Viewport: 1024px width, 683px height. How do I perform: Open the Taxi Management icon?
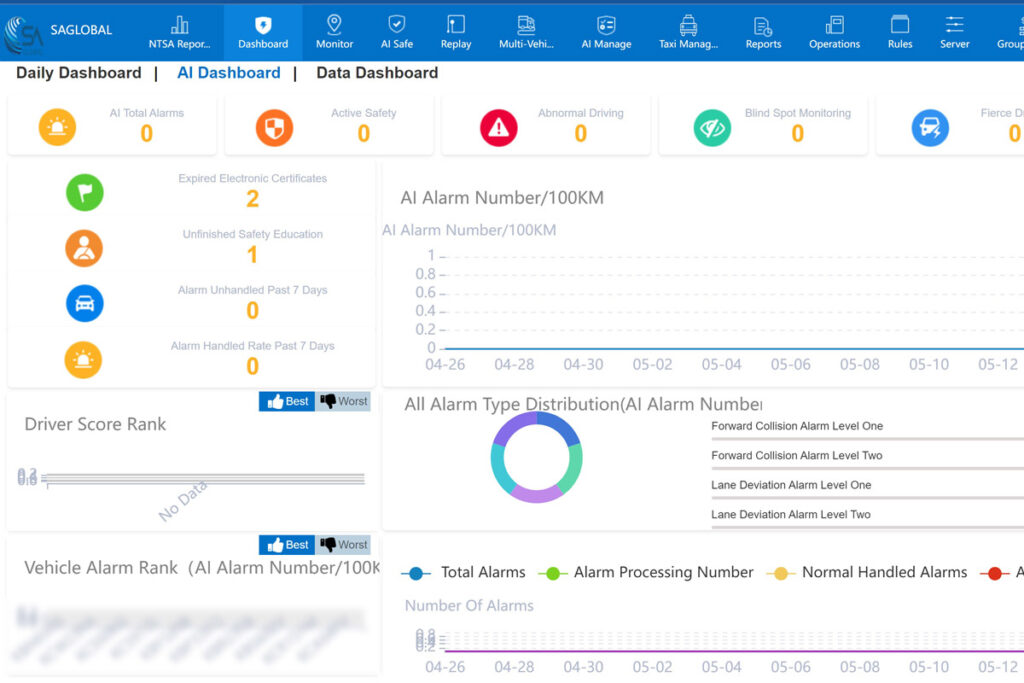(x=688, y=25)
